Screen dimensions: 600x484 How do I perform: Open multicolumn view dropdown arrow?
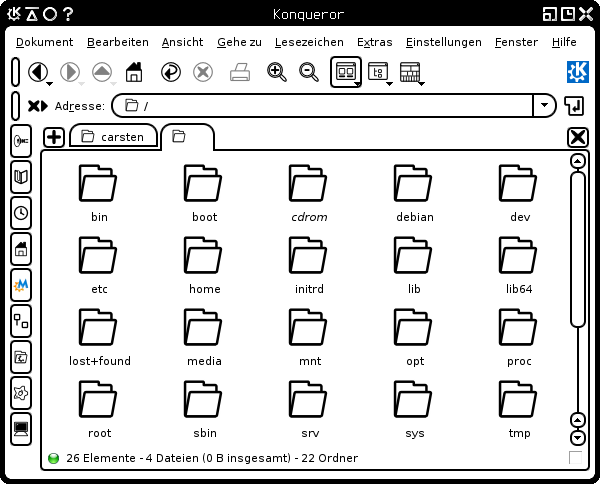tap(422, 83)
